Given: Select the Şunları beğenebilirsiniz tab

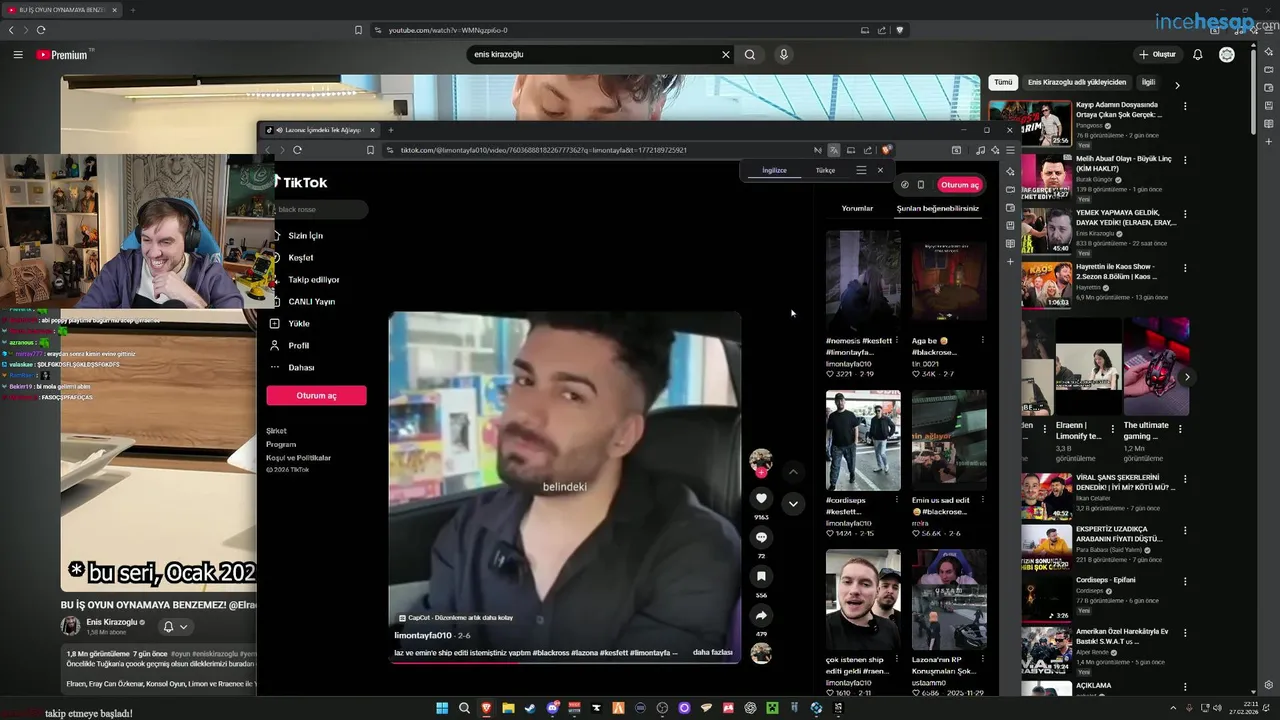Looking at the screenshot, I should pos(937,208).
